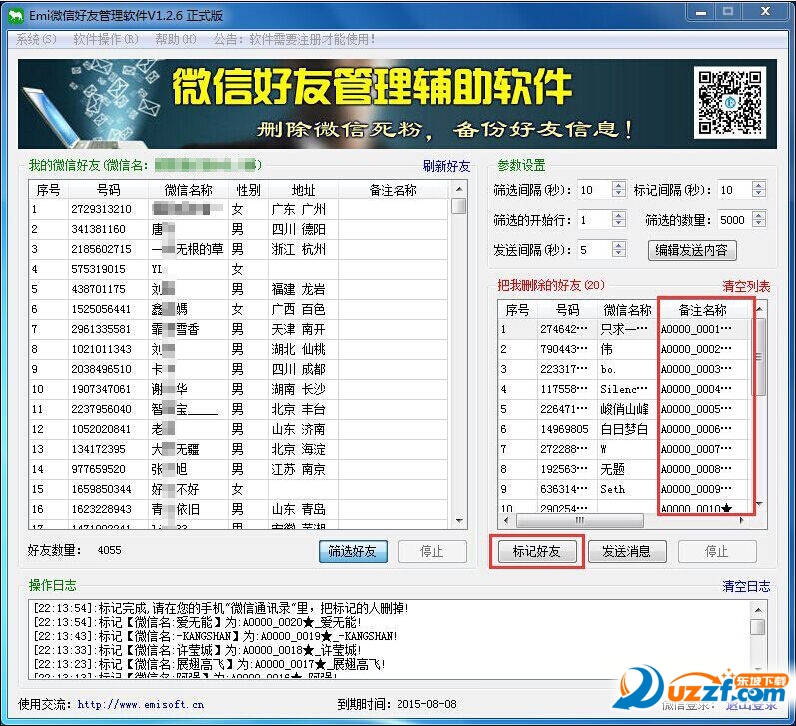Screen dimensions: 796x726
Task: Sort friends list by 序号 column header
Action: point(48,190)
